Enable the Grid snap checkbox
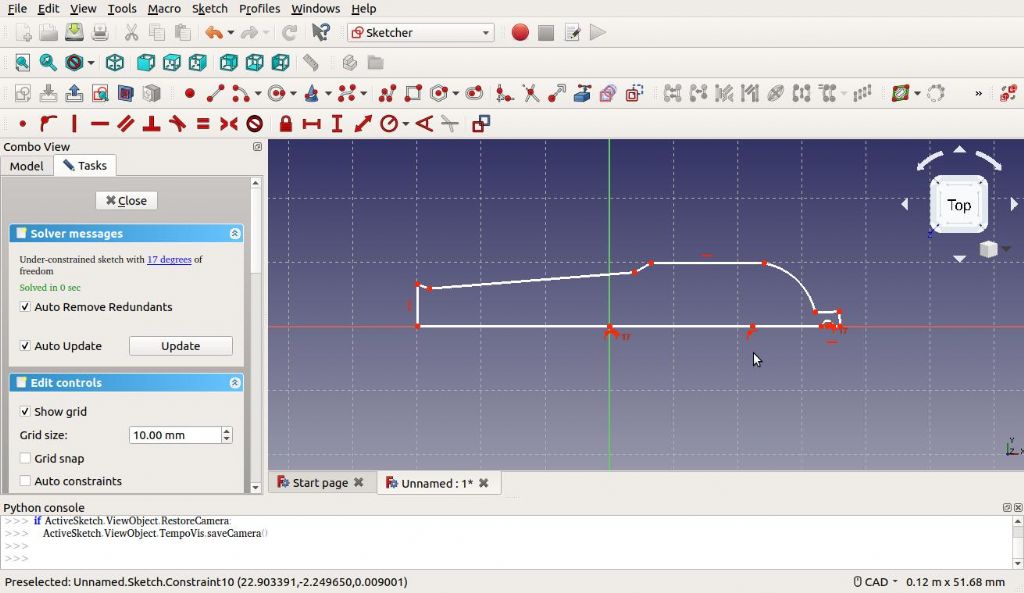 25,458
